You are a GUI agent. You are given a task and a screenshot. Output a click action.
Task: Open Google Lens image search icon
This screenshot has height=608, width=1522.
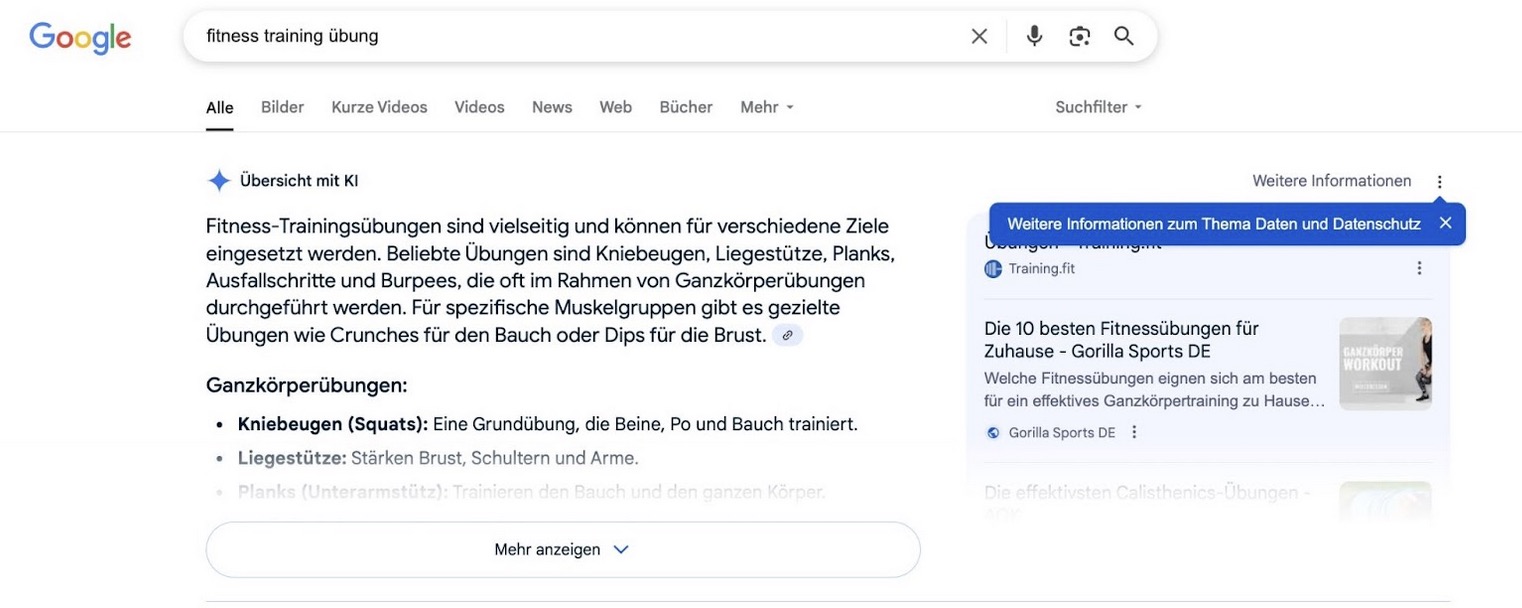(1079, 36)
